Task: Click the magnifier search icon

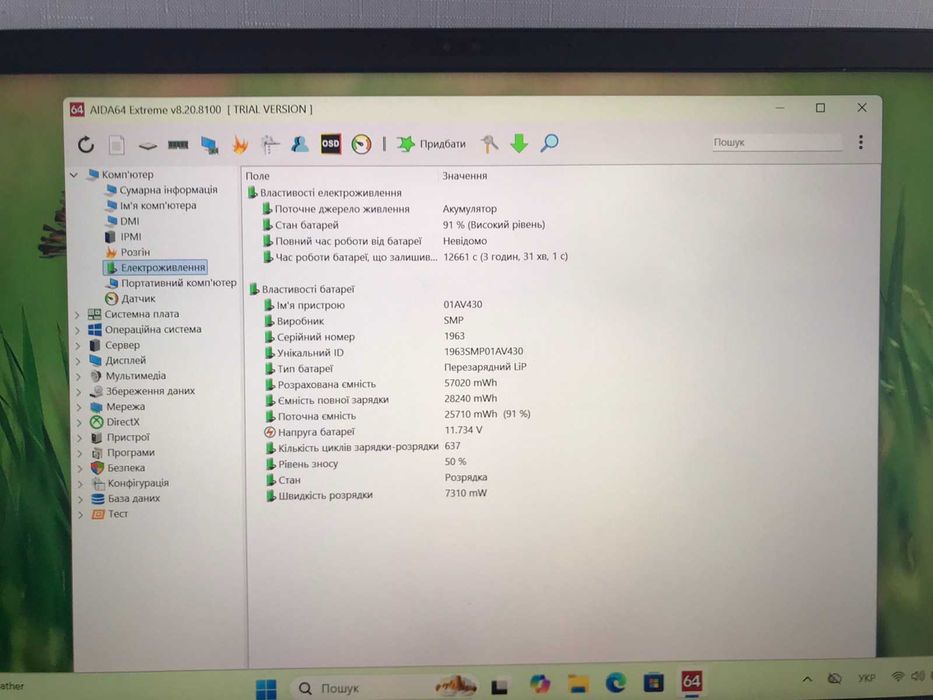Action: (x=549, y=143)
